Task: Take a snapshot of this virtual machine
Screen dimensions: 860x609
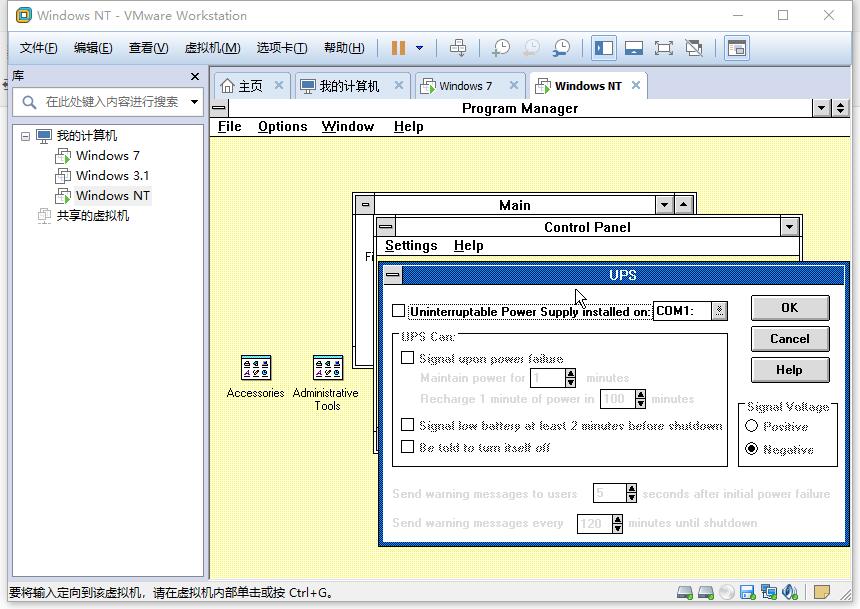Action: (500, 48)
